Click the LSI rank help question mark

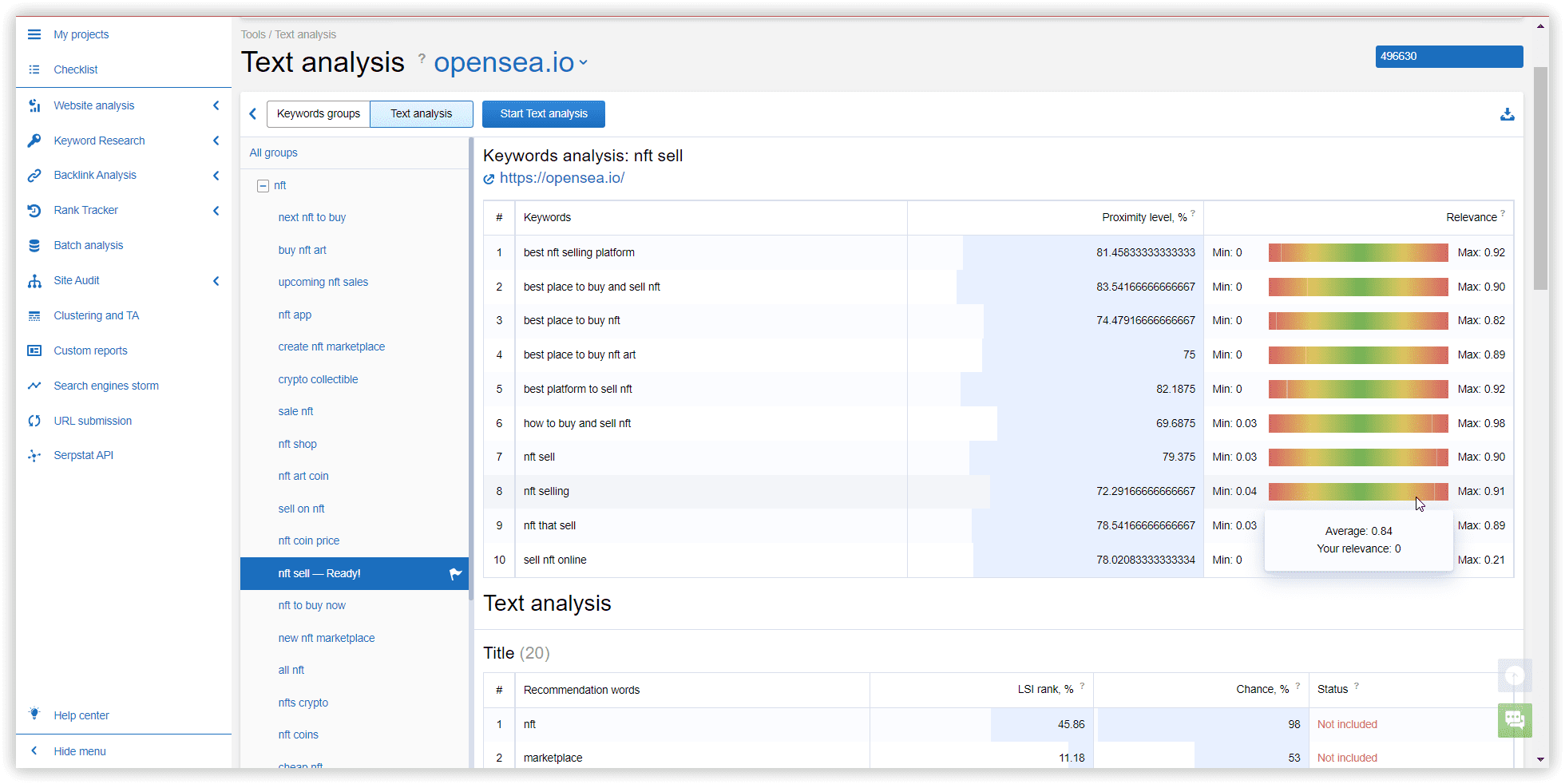point(1082,686)
